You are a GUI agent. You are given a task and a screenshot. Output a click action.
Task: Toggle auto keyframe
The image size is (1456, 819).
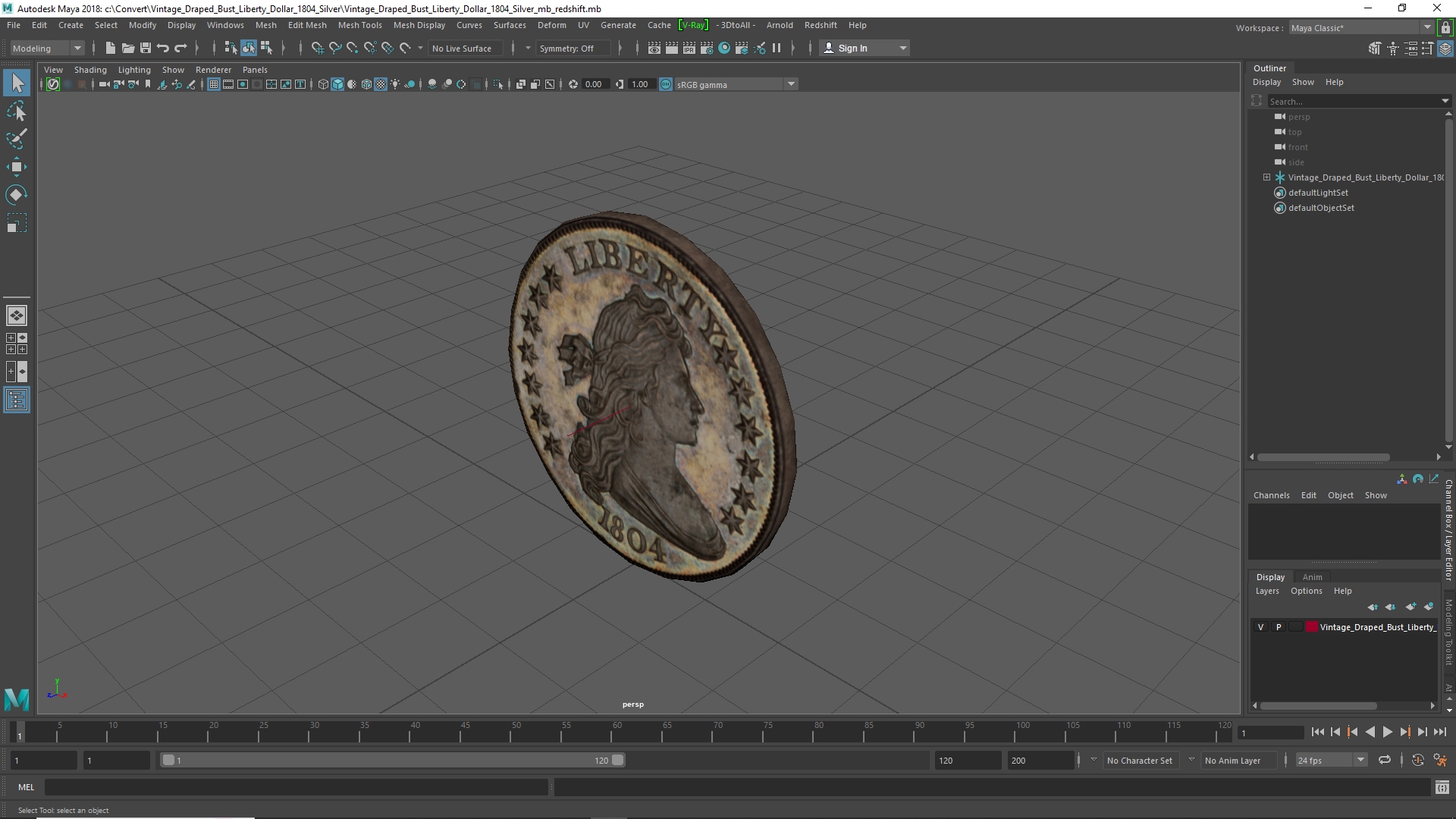[1417, 760]
